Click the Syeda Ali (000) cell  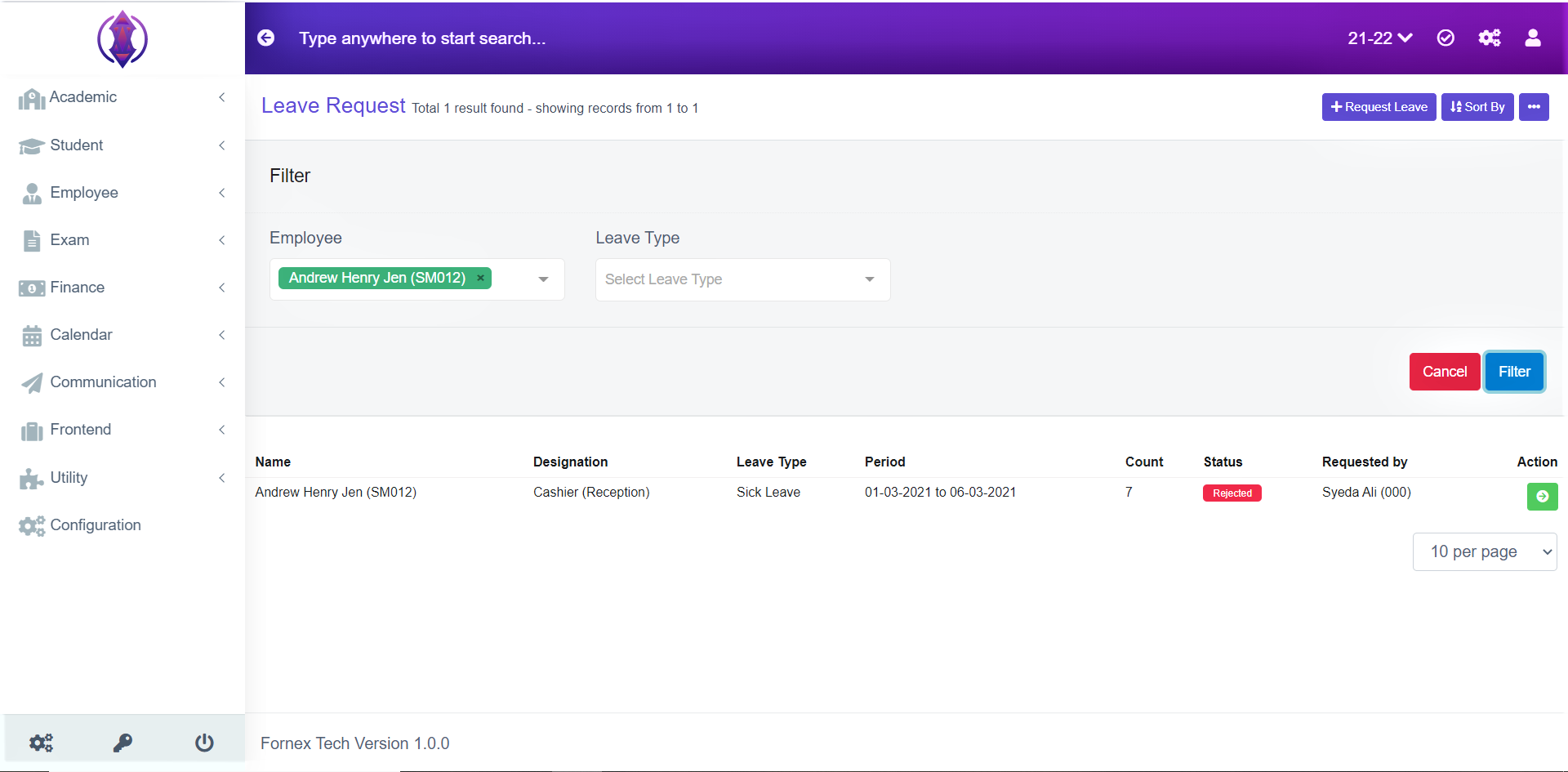click(1366, 492)
